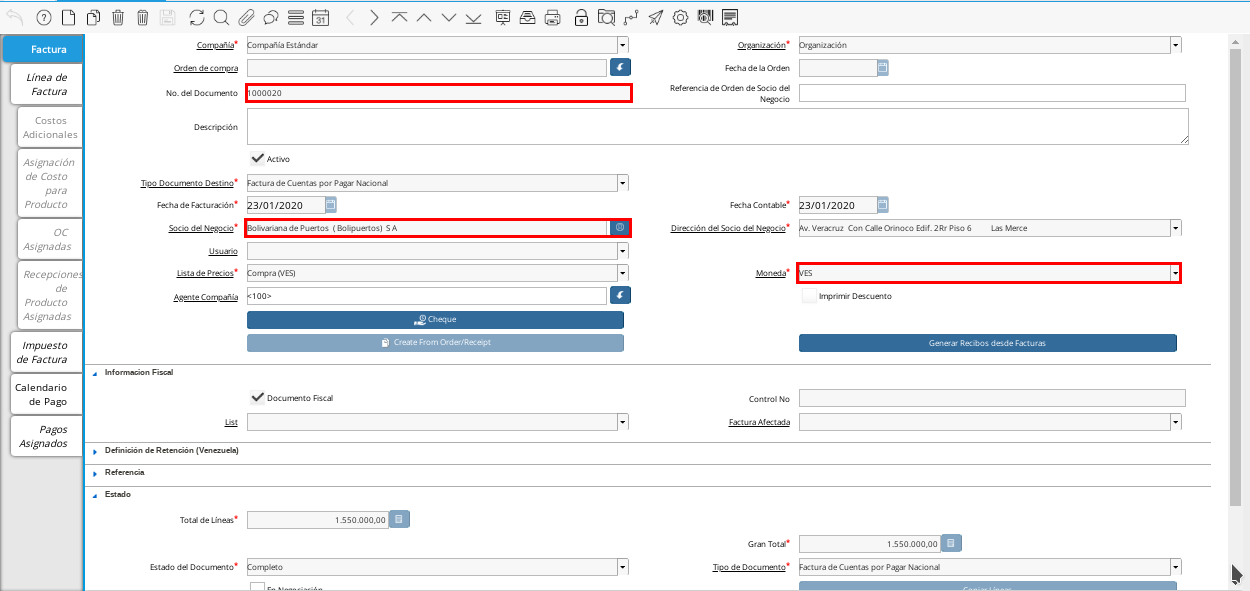Click Generar Recibos desde Facturas button
The height and width of the screenshot is (591, 1250).
click(987, 343)
